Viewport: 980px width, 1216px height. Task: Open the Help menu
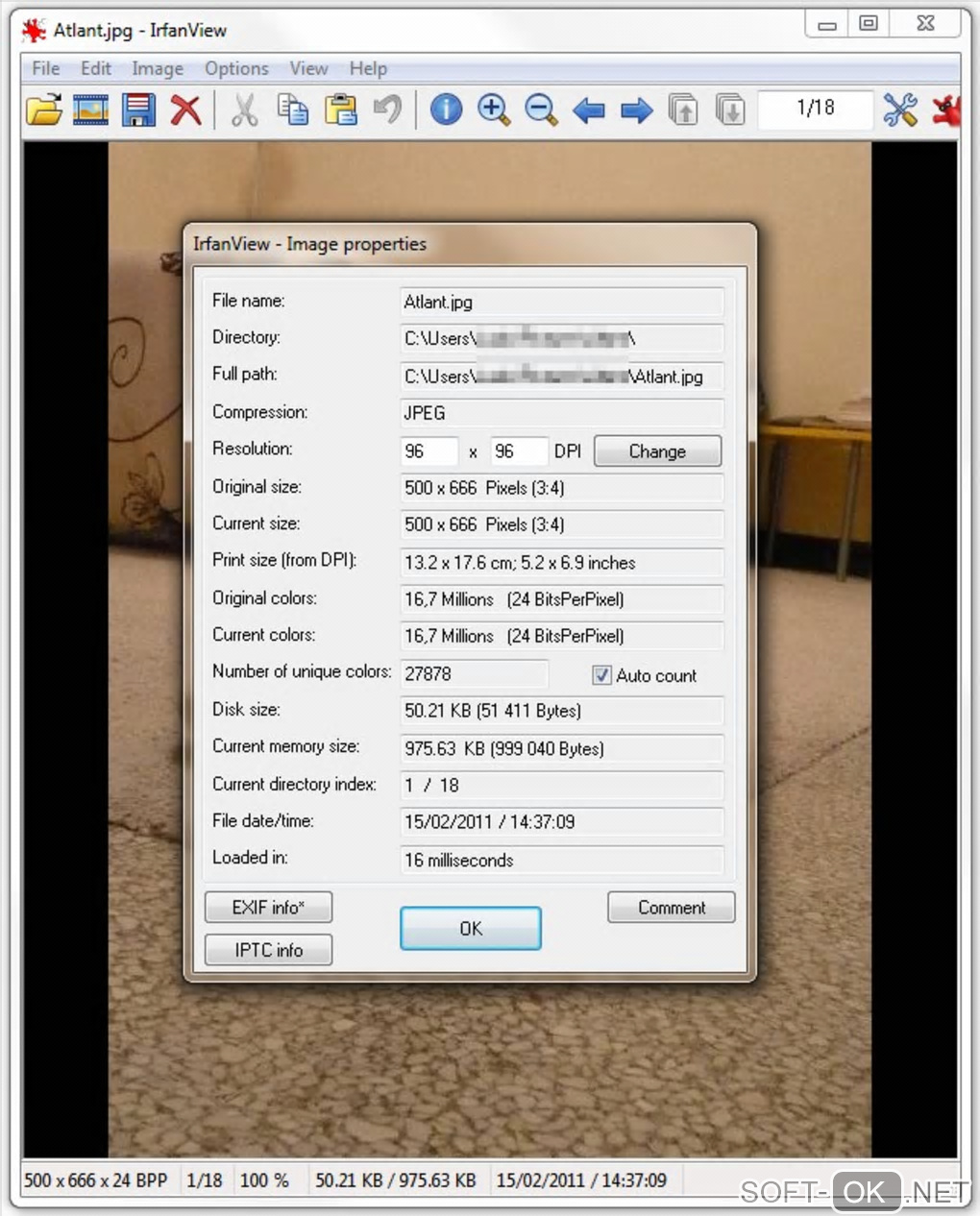click(x=368, y=68)
